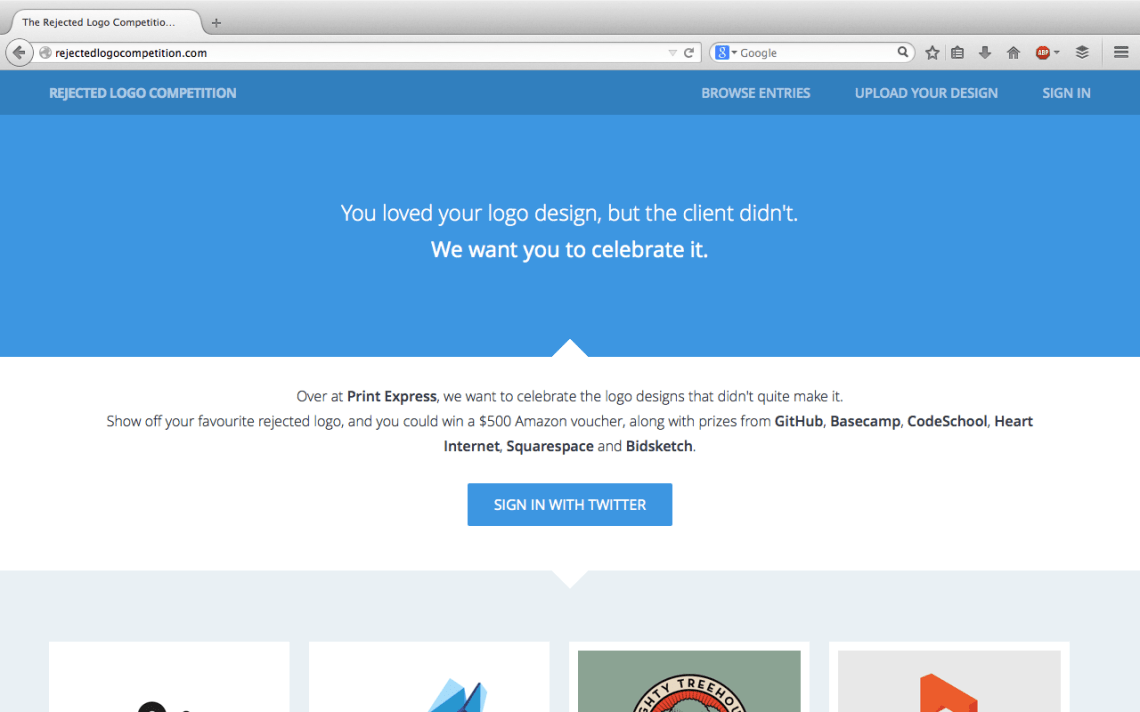
Task: Expand the Adblock Plus dropdown arrow
Action: (x=1057, y=53)
